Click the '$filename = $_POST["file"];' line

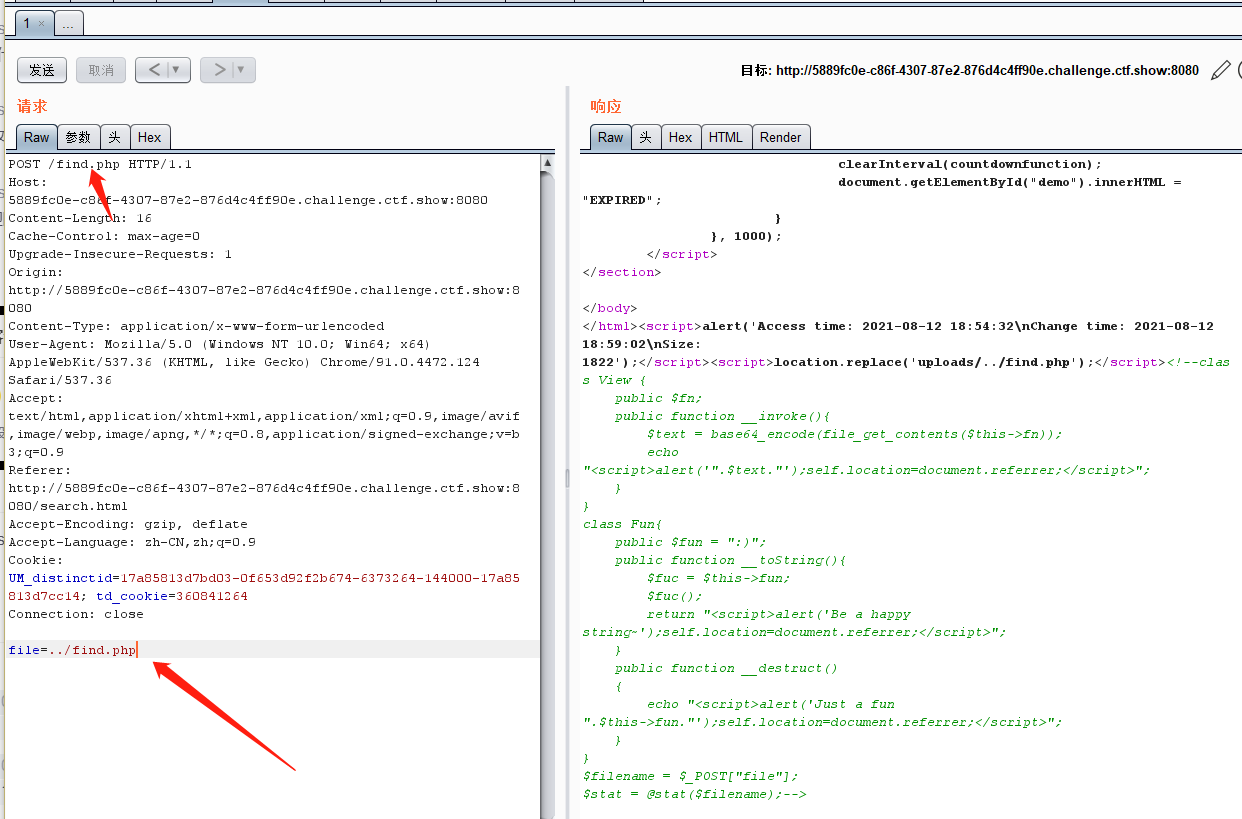691,775
